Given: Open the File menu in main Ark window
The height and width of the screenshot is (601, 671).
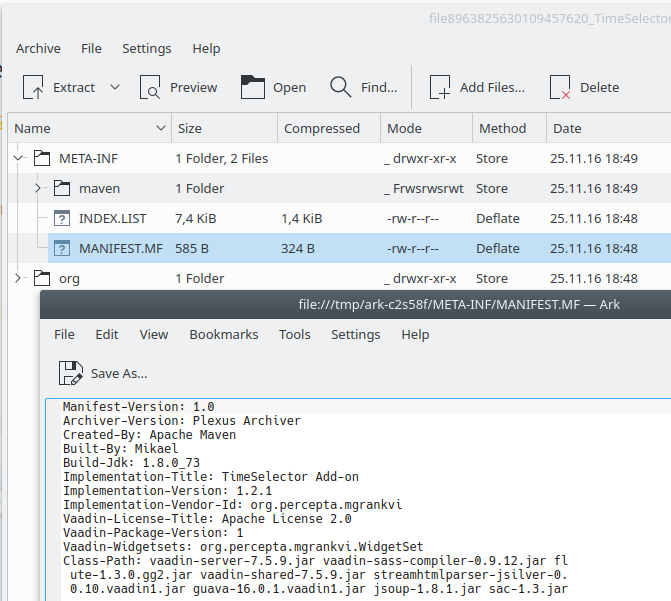Looking at the screenshot, I should tap(92, 48).
